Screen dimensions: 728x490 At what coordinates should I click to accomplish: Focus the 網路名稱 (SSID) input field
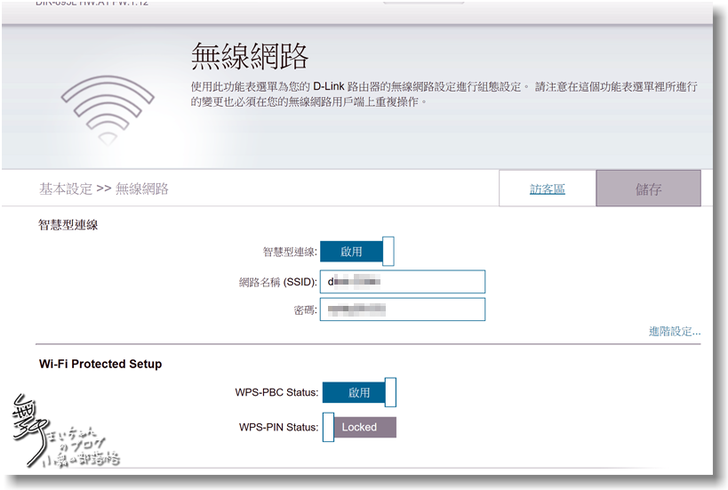(402, 282)
